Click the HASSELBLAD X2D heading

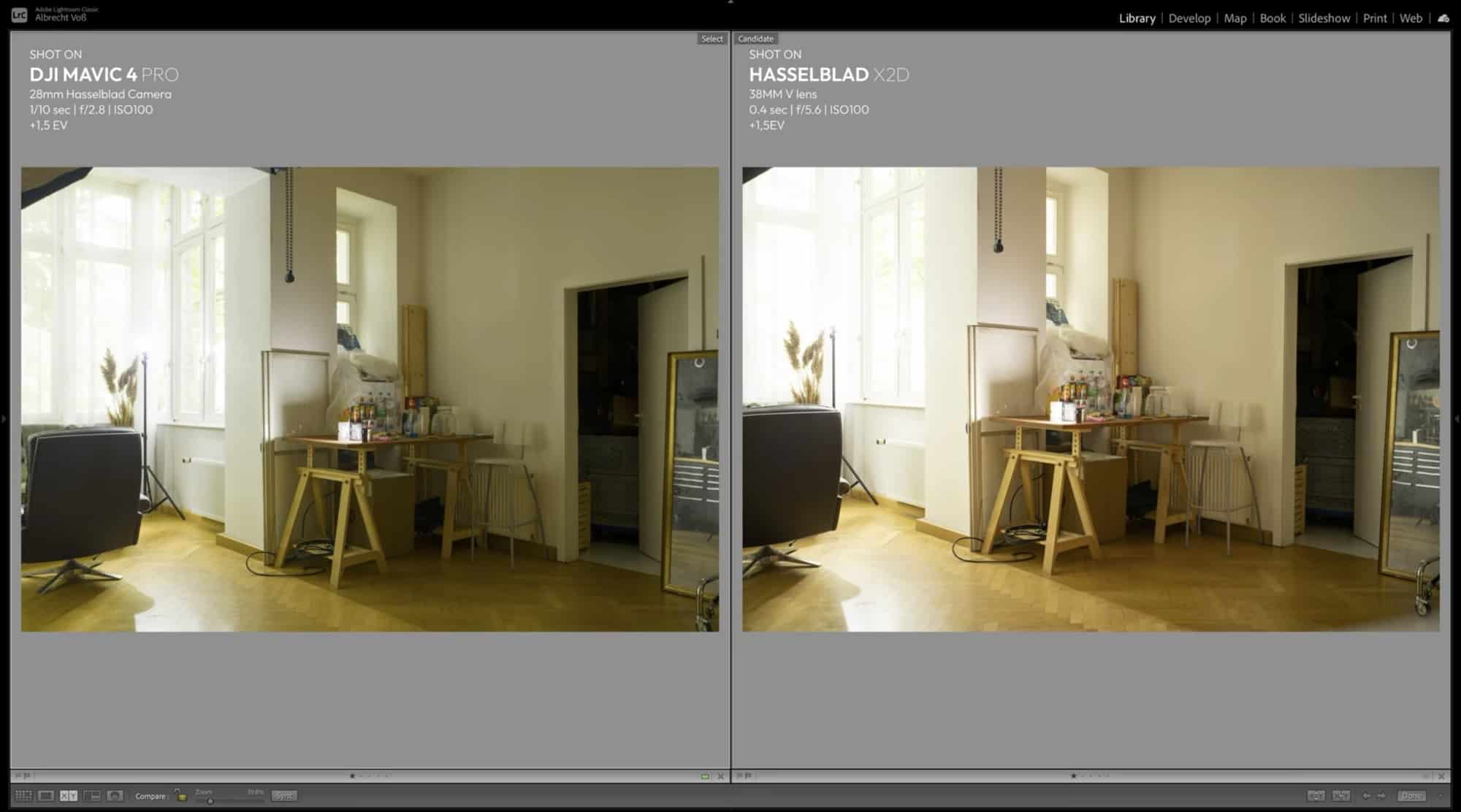(x=829, y=74)
